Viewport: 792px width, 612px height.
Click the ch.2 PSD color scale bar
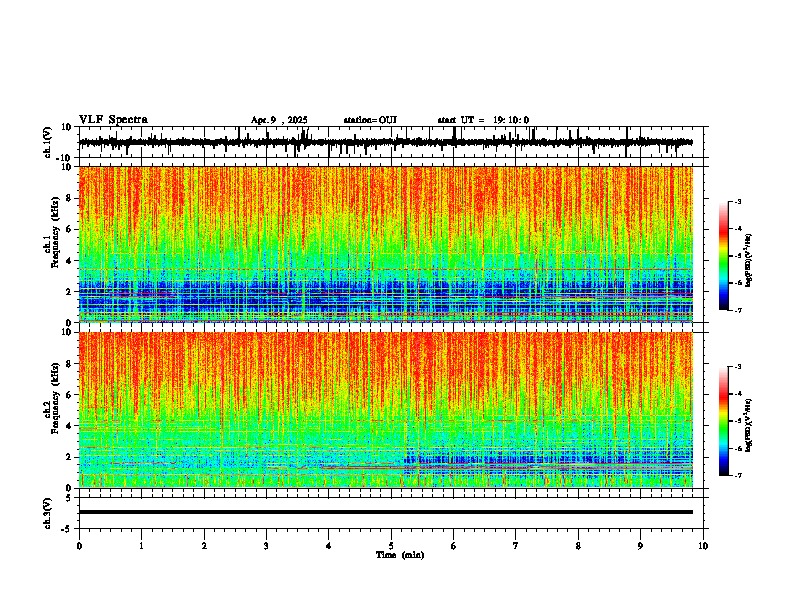coord(724,421)
